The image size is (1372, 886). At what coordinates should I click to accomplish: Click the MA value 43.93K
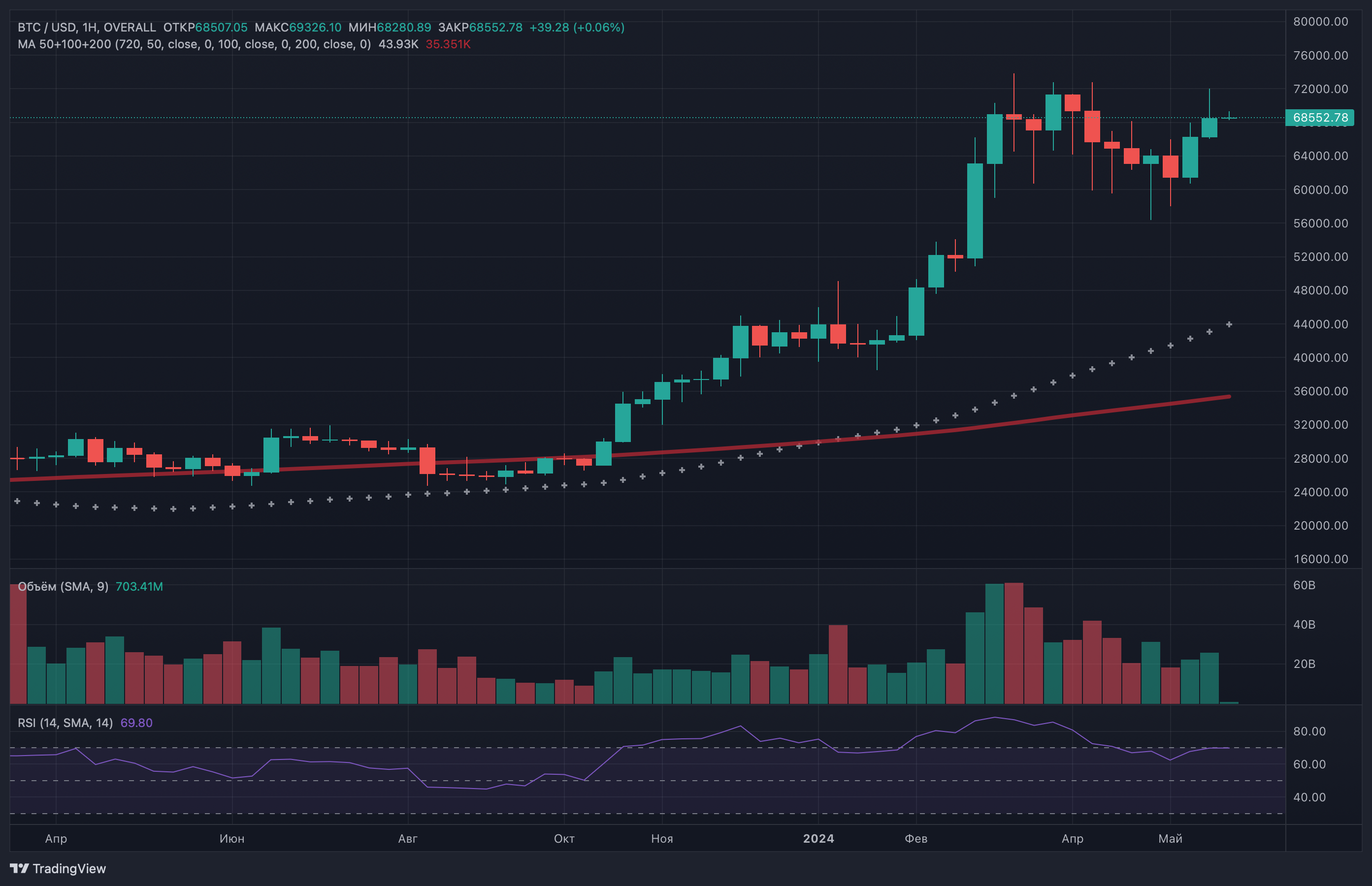(398, 44)
